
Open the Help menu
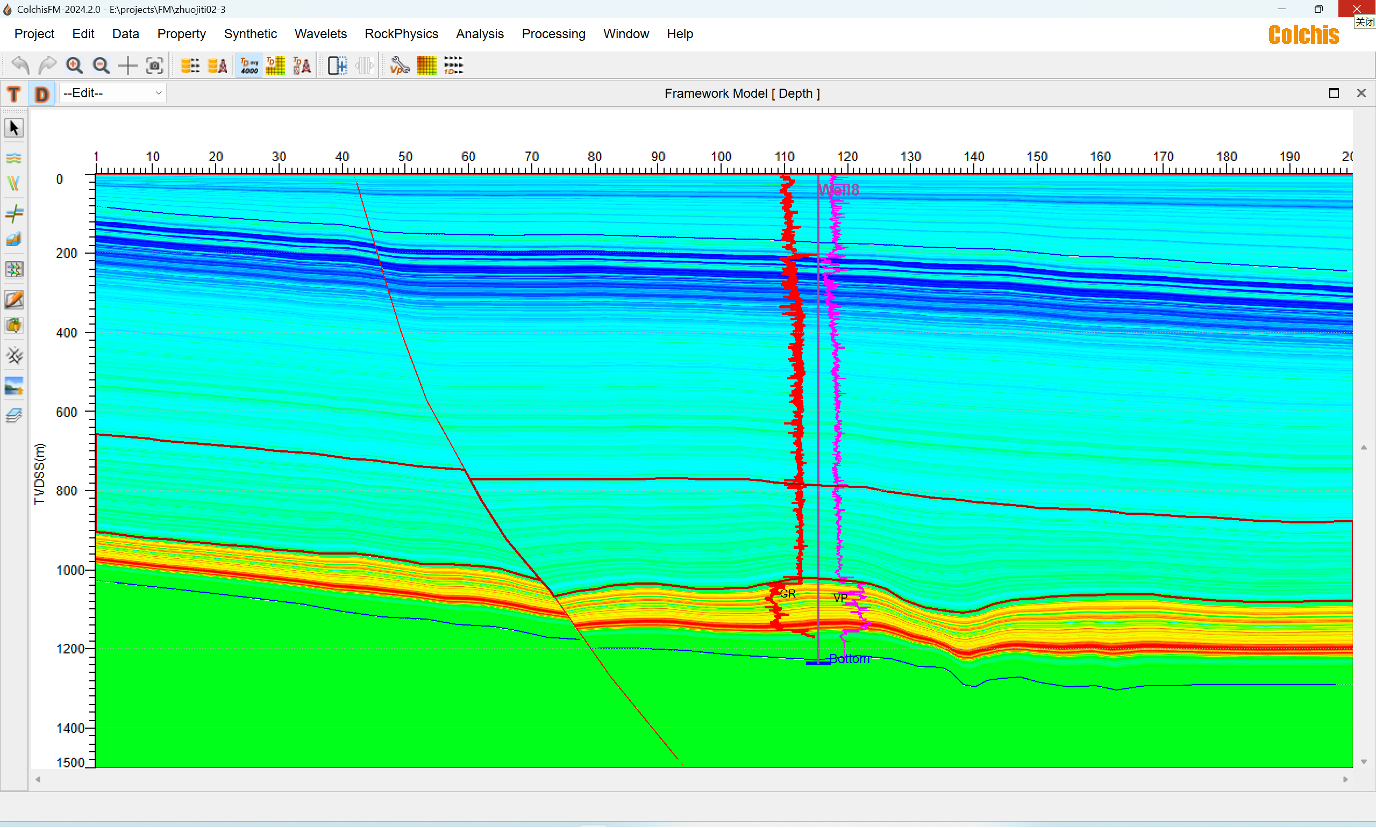coord(680,34)
